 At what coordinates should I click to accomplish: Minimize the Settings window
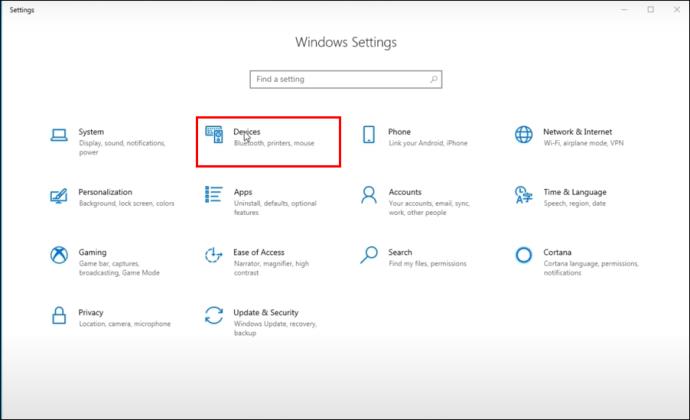point(624,10)
